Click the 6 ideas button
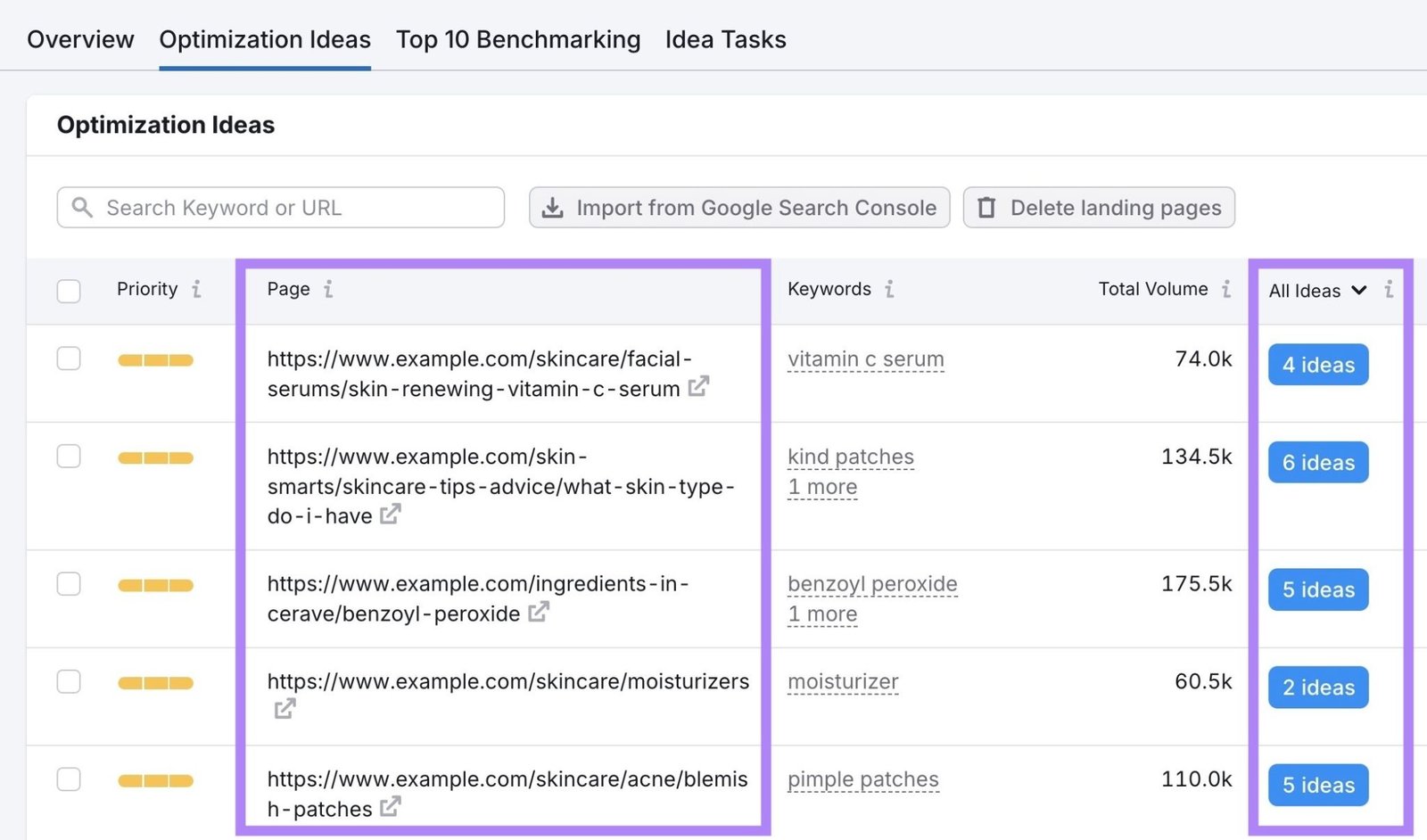 point(1318,463)
